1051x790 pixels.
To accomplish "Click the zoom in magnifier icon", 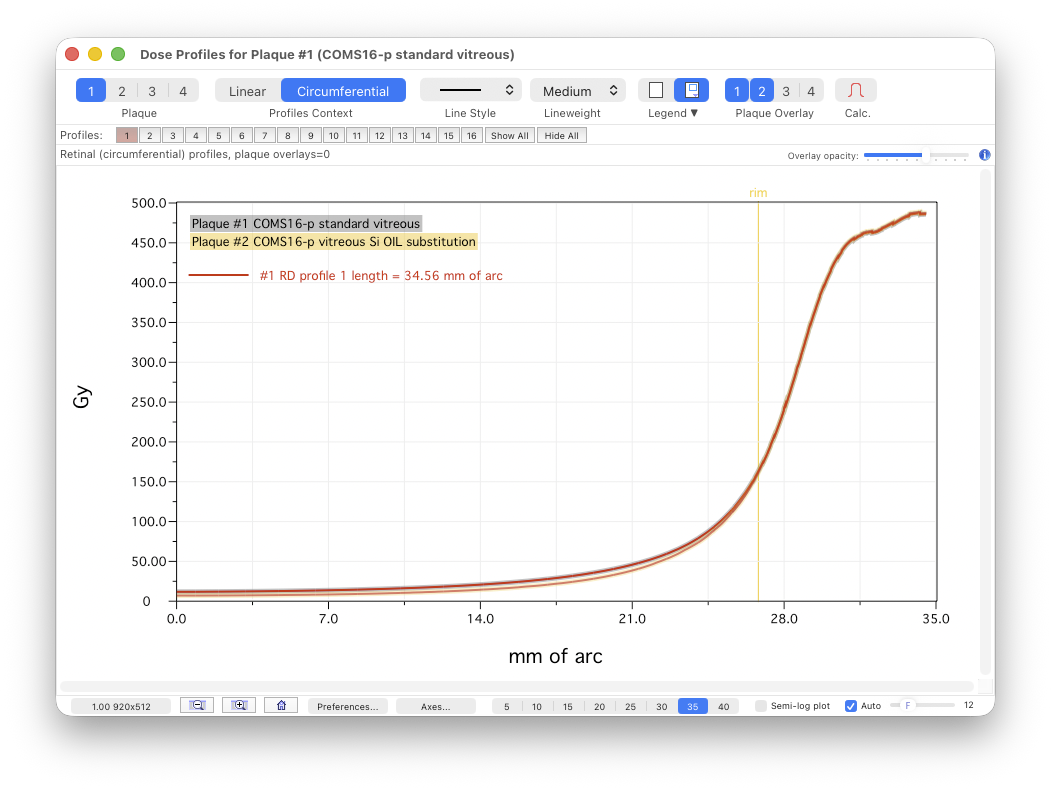I will pos(239,705).
